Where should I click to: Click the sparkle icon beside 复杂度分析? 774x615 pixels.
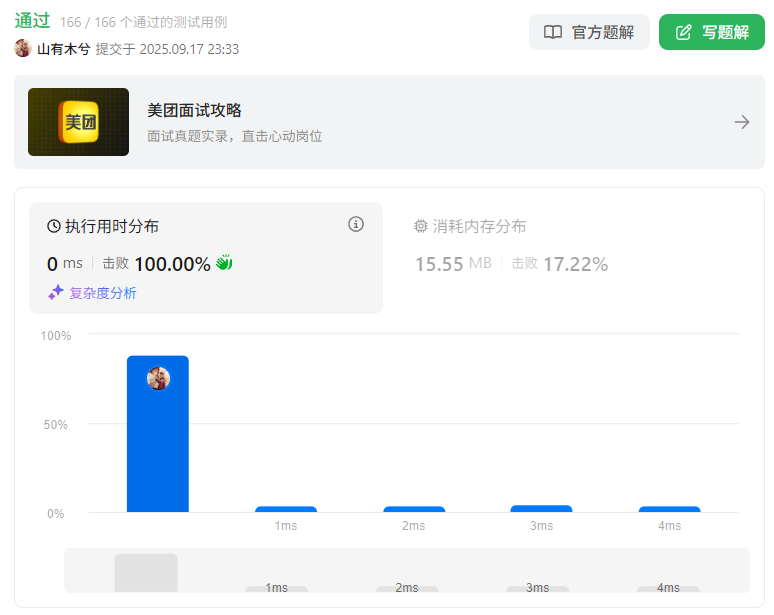pyautogui.click(x=56, y=292)
